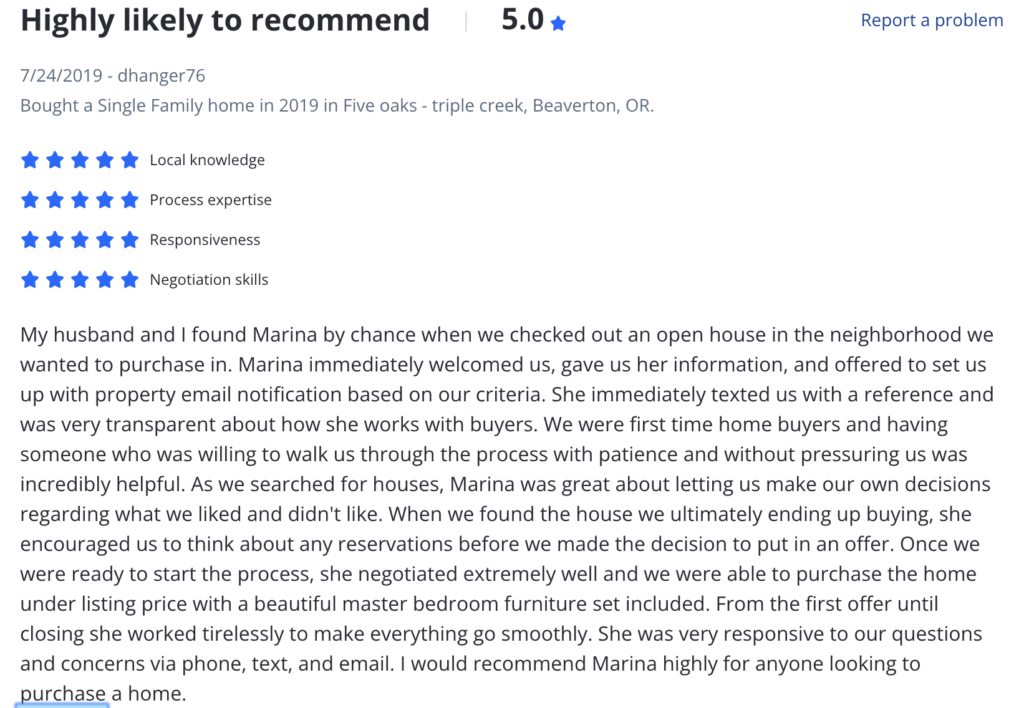
Task: Click the Bought a Single Family home line
Action: 337,106
